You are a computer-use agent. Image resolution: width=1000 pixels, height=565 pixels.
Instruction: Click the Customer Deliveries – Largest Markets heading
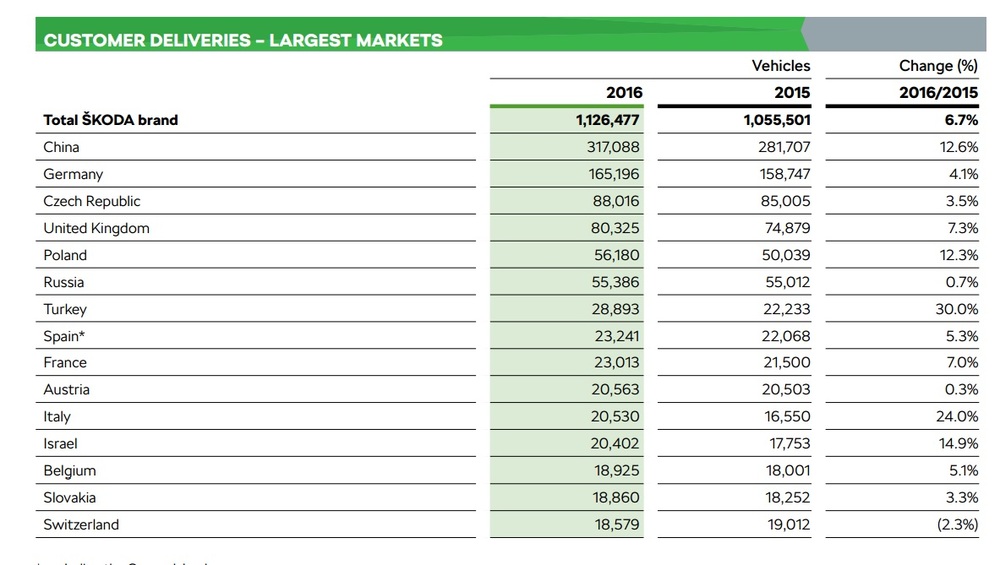243,40
